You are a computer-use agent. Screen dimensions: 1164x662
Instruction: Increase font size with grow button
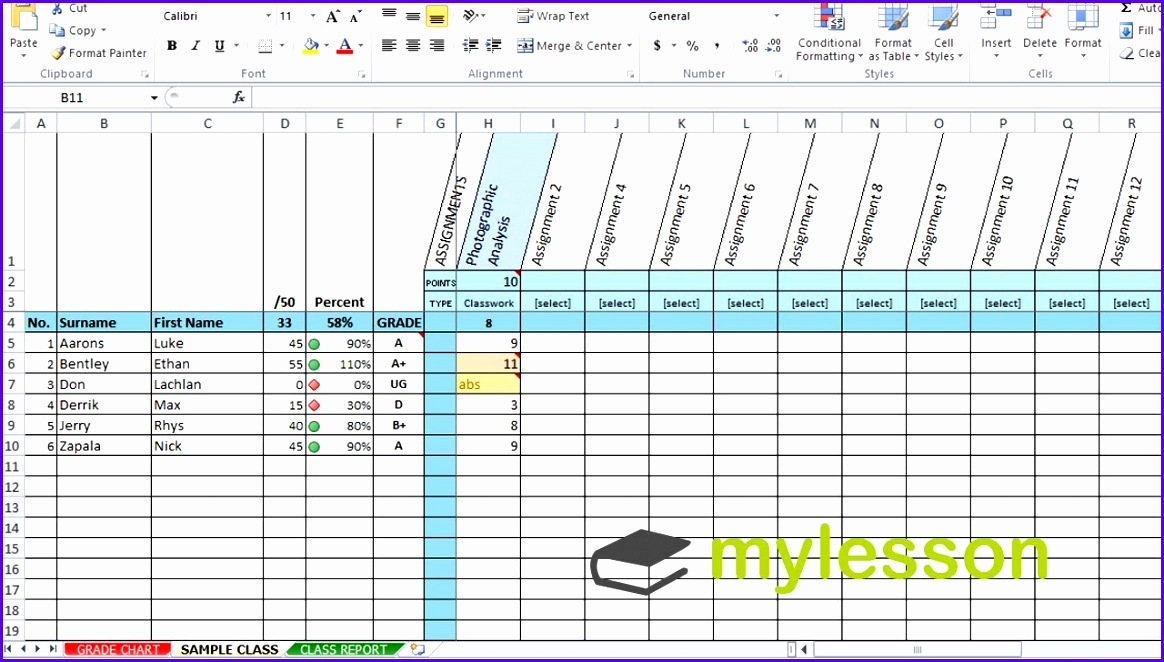[x=333, y=16]
